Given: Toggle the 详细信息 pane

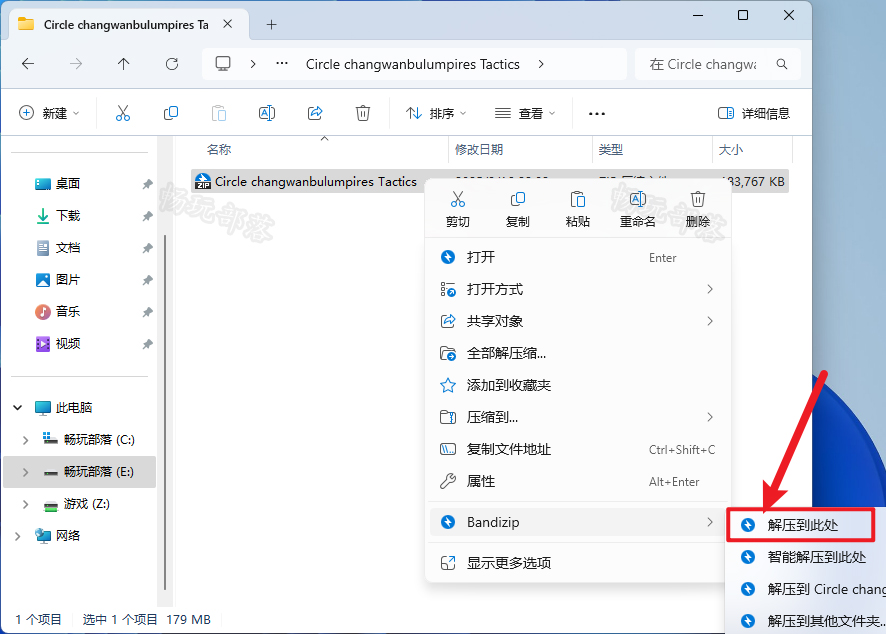Looking at the screenshot, I should click(x=754, y=113).
